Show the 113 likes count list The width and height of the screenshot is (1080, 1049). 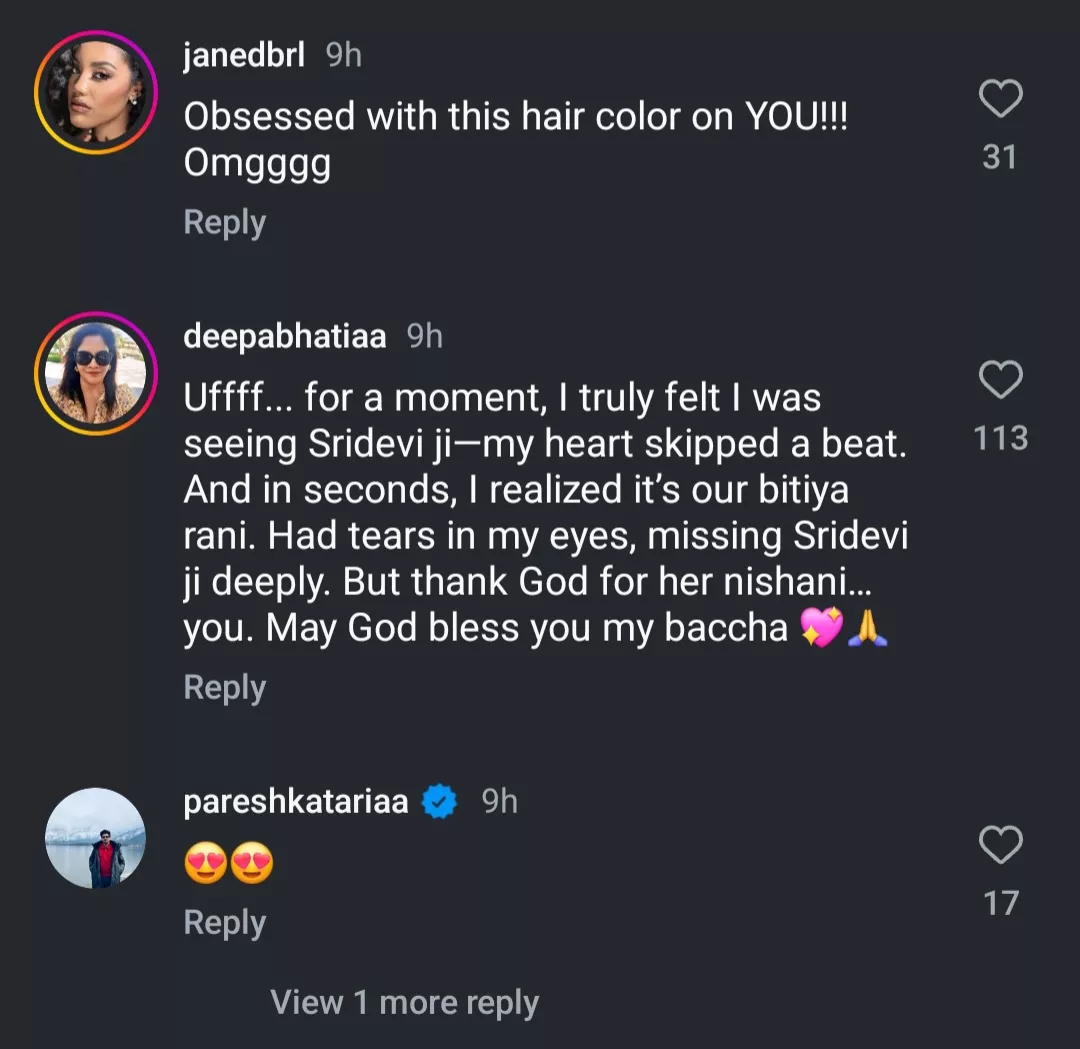[x=1000, y=438]
